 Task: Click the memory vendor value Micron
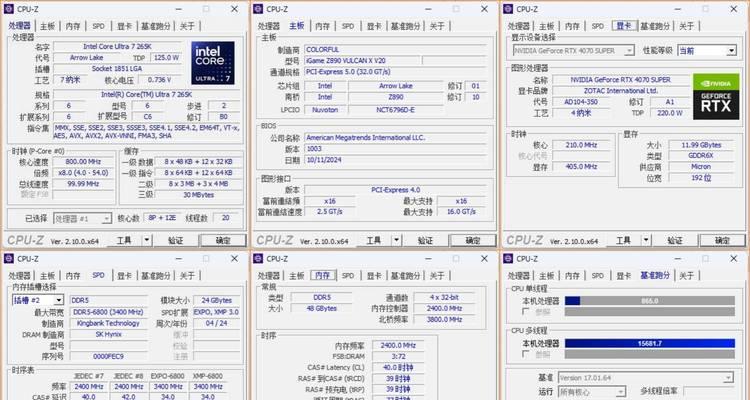pyautogui.click(x=701, y=167)
